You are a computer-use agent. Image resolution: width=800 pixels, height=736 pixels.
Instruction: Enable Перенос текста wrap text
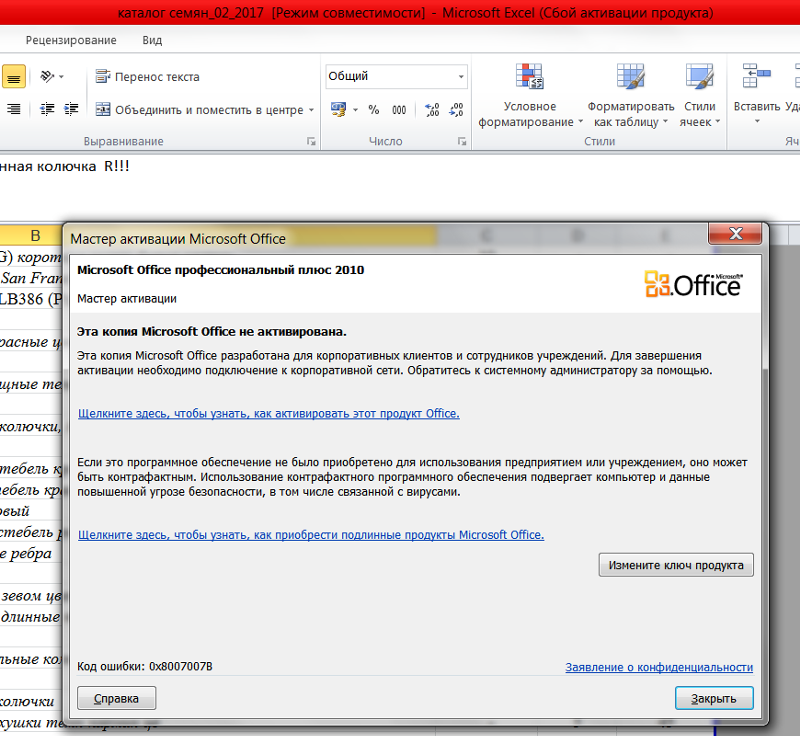(x=147, y=77)
